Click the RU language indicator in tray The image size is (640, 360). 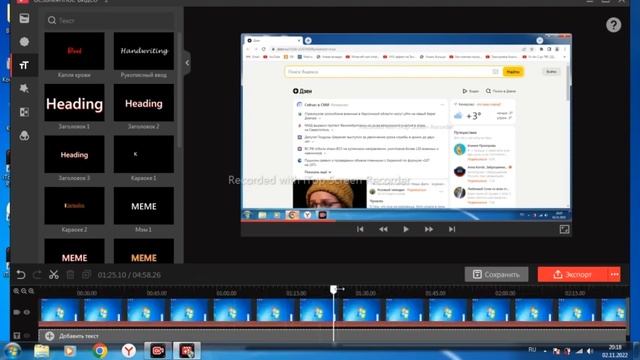(x=532, y=350)
